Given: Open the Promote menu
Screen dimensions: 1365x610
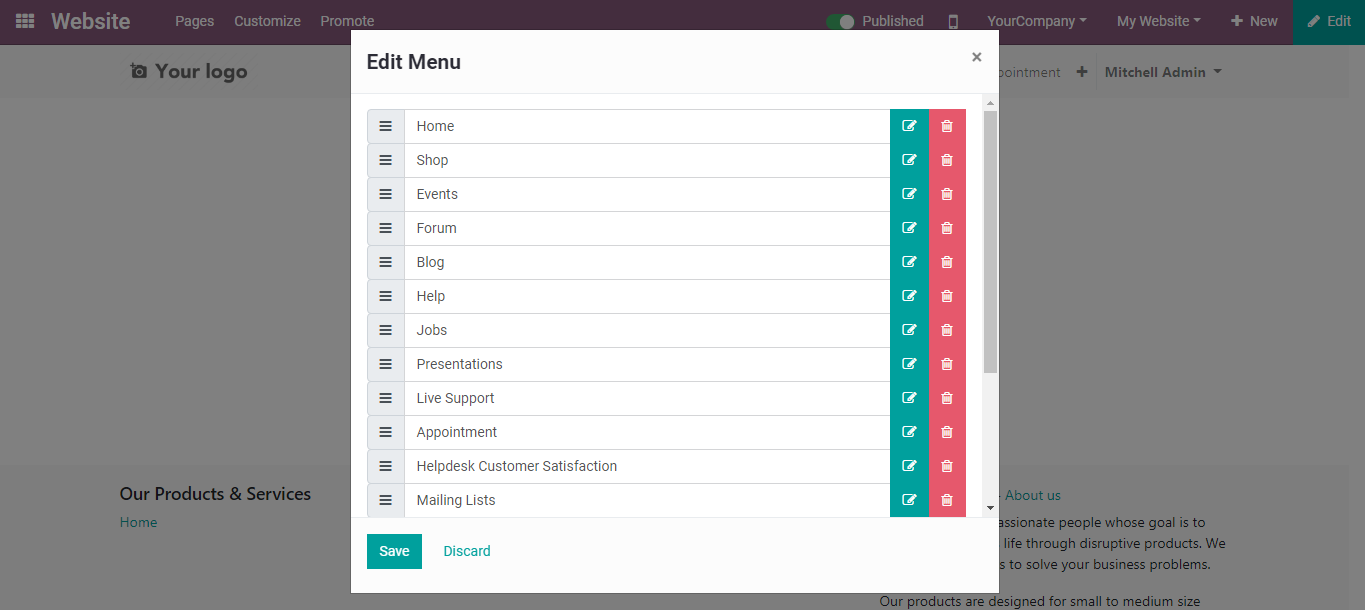Looking at the screenshot, I should 347,21.
